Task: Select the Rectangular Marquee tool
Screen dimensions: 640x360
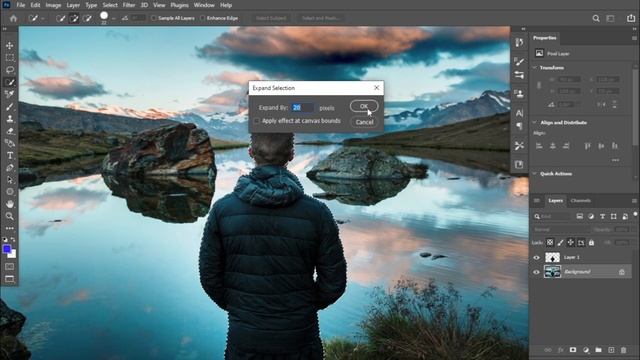Action: coord(9,58)
